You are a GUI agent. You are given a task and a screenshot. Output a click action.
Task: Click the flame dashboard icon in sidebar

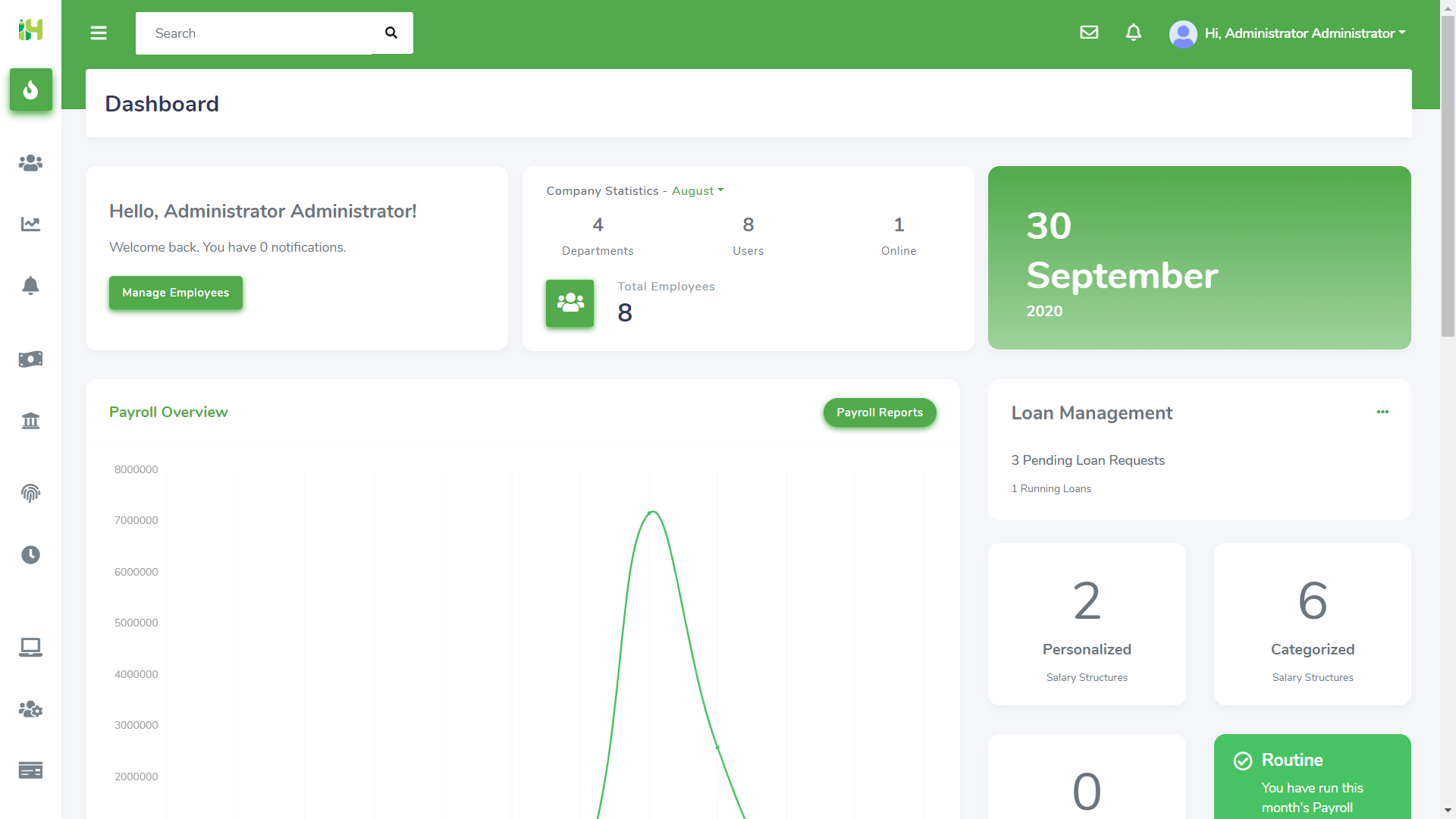tap(30, 90)
